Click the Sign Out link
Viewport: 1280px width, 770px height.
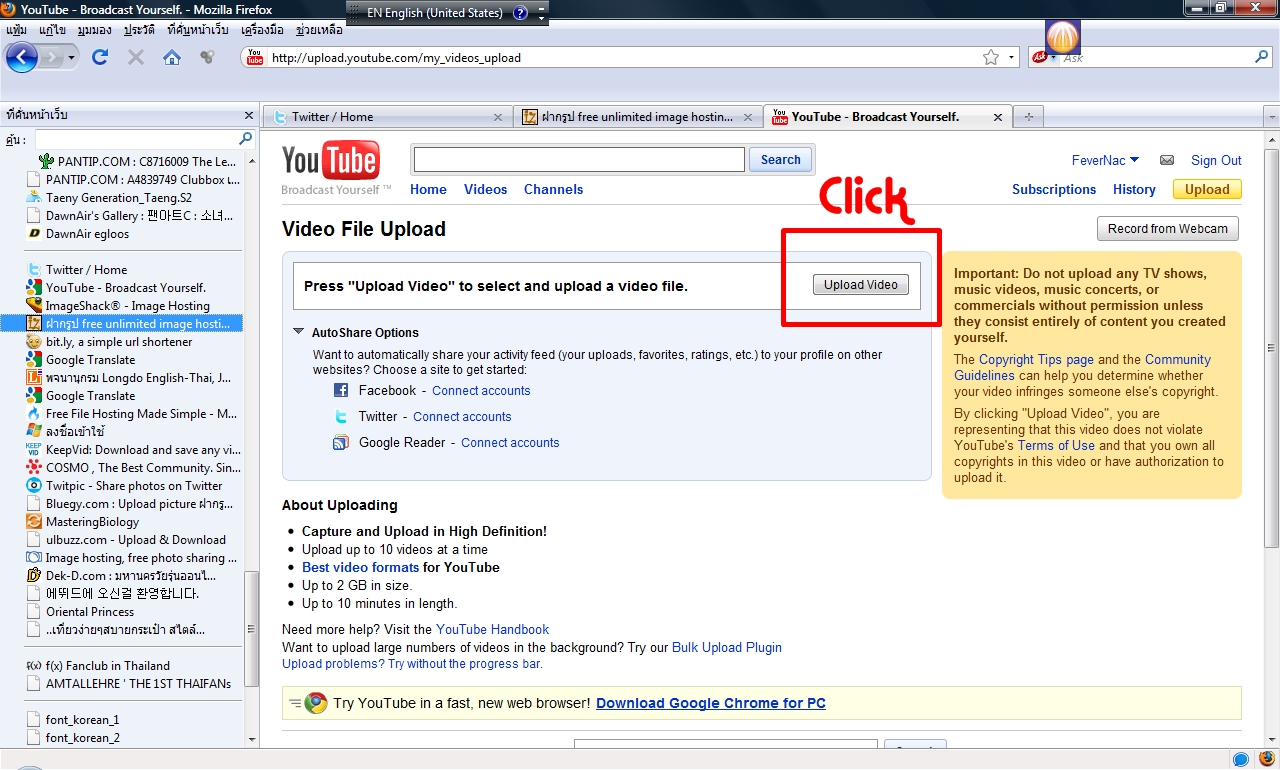[x=1216, y=160]
